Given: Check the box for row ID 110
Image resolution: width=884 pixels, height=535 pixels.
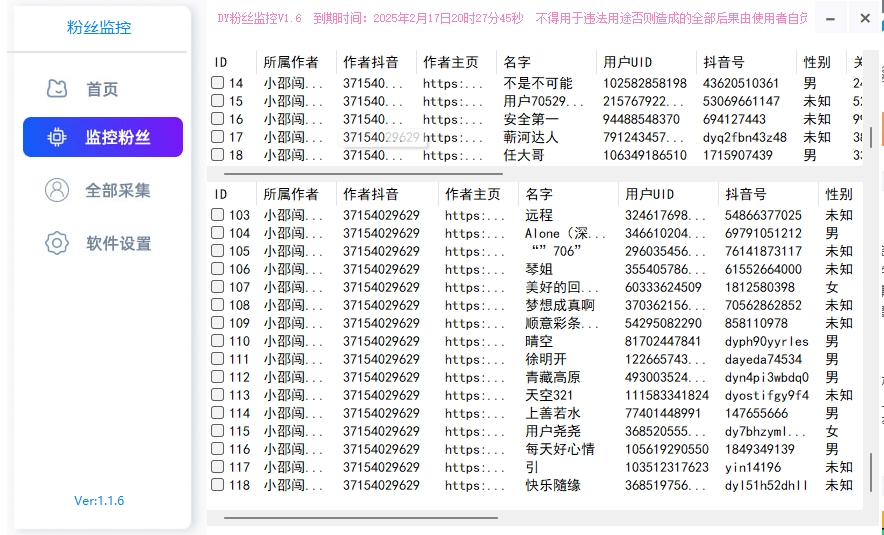Looking at the screenshot, I should (x=218, y=341).
